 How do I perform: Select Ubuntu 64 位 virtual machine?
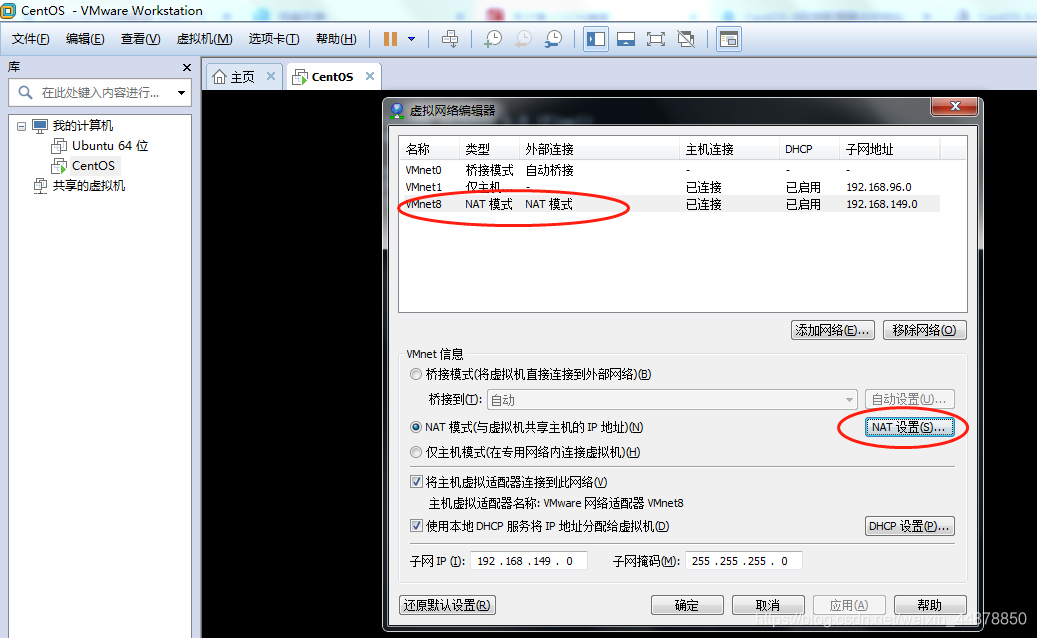(x=110, y=145)
